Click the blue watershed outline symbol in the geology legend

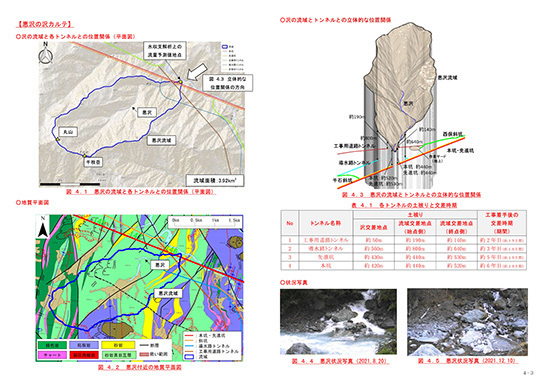(190, 357)
